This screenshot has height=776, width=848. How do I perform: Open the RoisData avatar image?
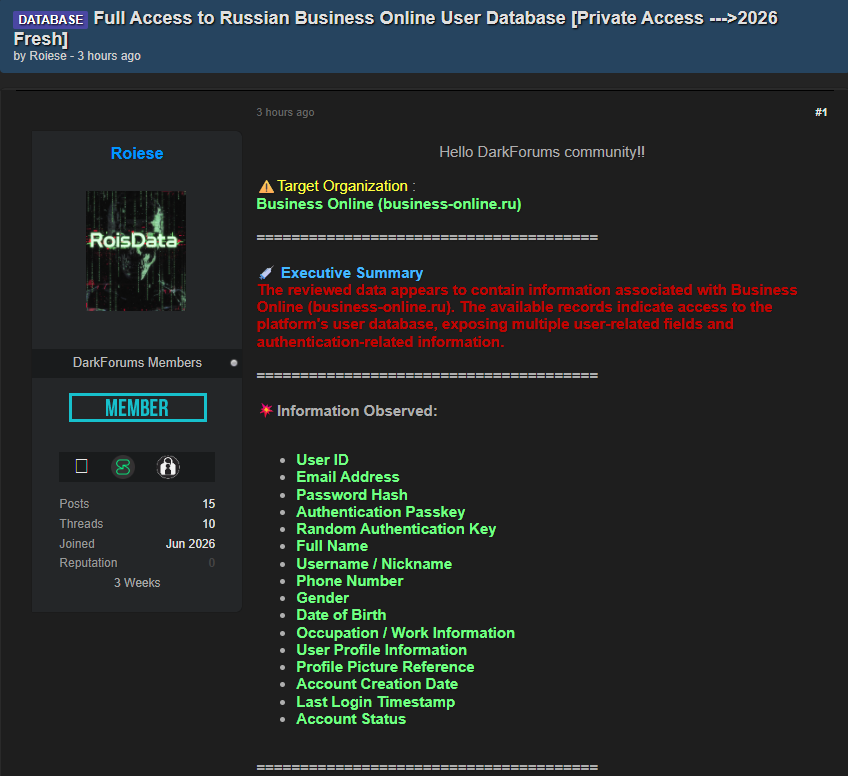coord(136,250)
